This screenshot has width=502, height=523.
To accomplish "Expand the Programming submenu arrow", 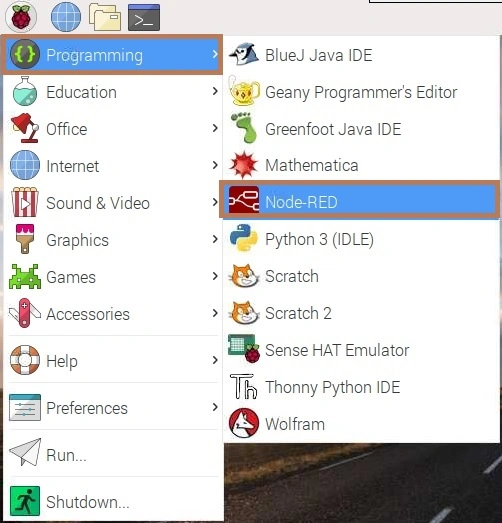I will click(x=215, y=54).
